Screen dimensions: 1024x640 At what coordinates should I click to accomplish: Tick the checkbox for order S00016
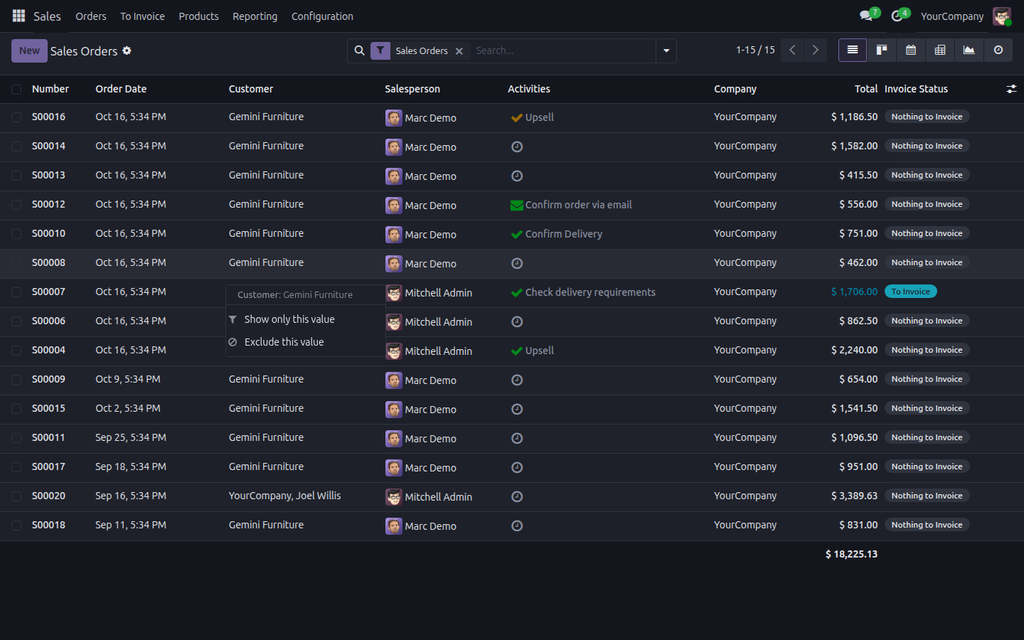point(16,118)
